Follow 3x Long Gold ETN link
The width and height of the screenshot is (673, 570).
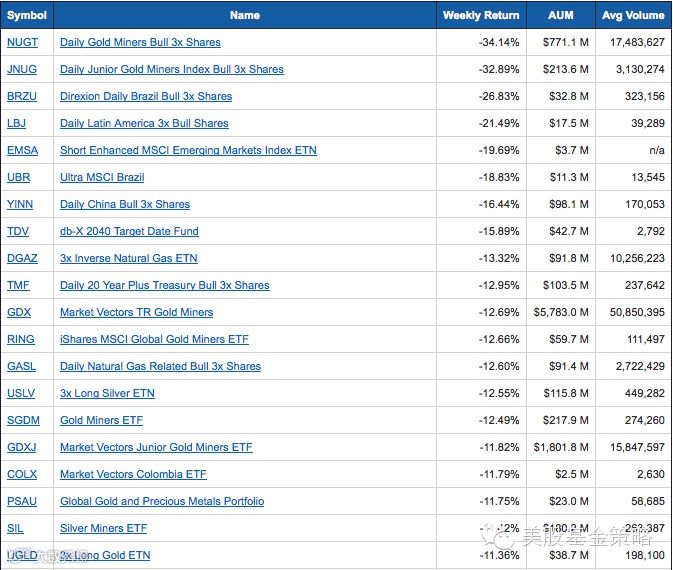[x=105, y=555]
